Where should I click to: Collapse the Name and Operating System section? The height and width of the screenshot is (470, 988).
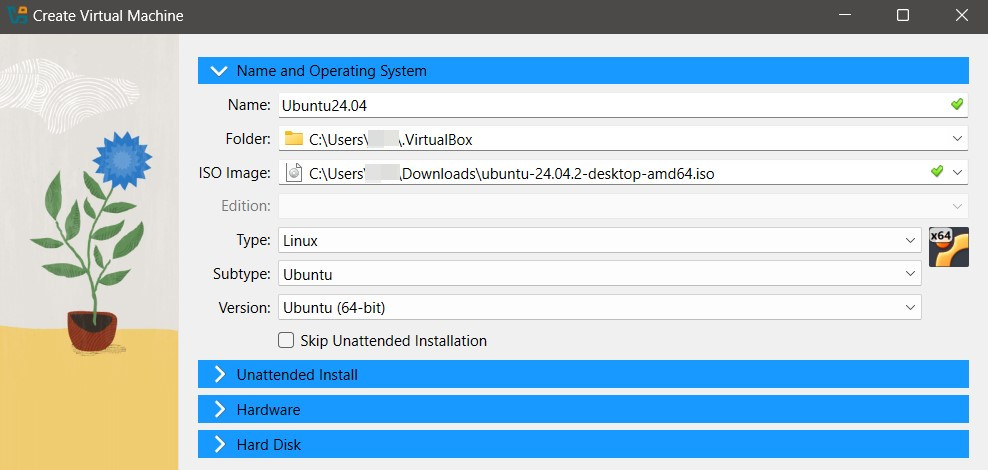pyautogui.click(x=220, y=71)
